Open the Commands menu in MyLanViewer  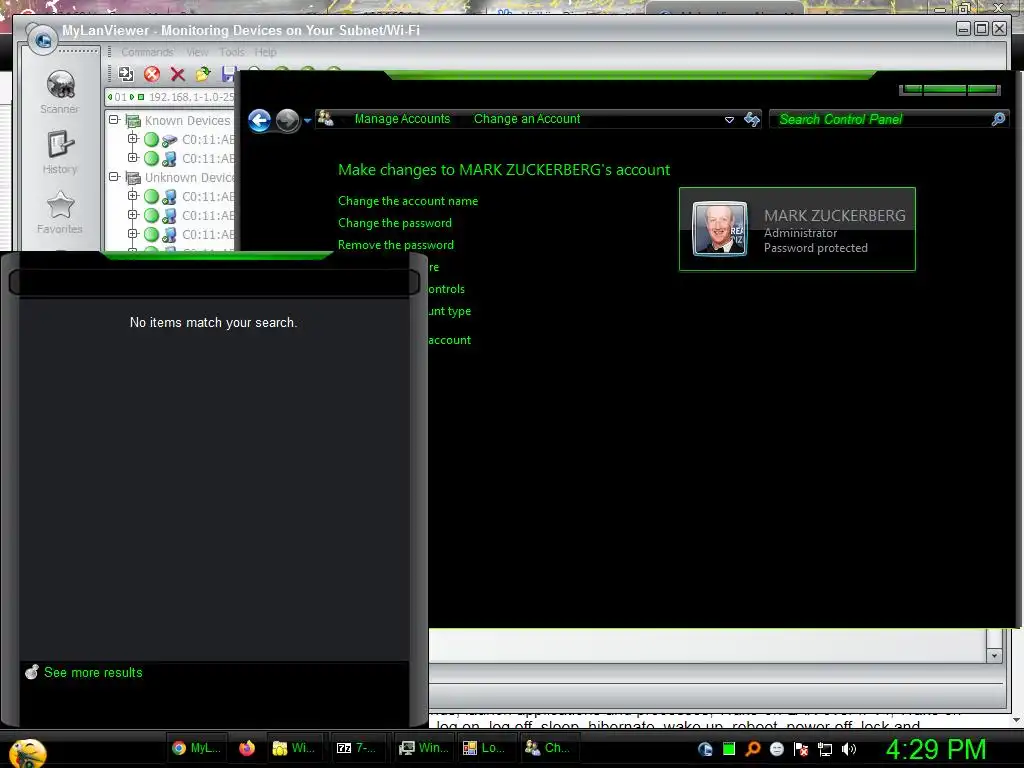coord(148,52)
